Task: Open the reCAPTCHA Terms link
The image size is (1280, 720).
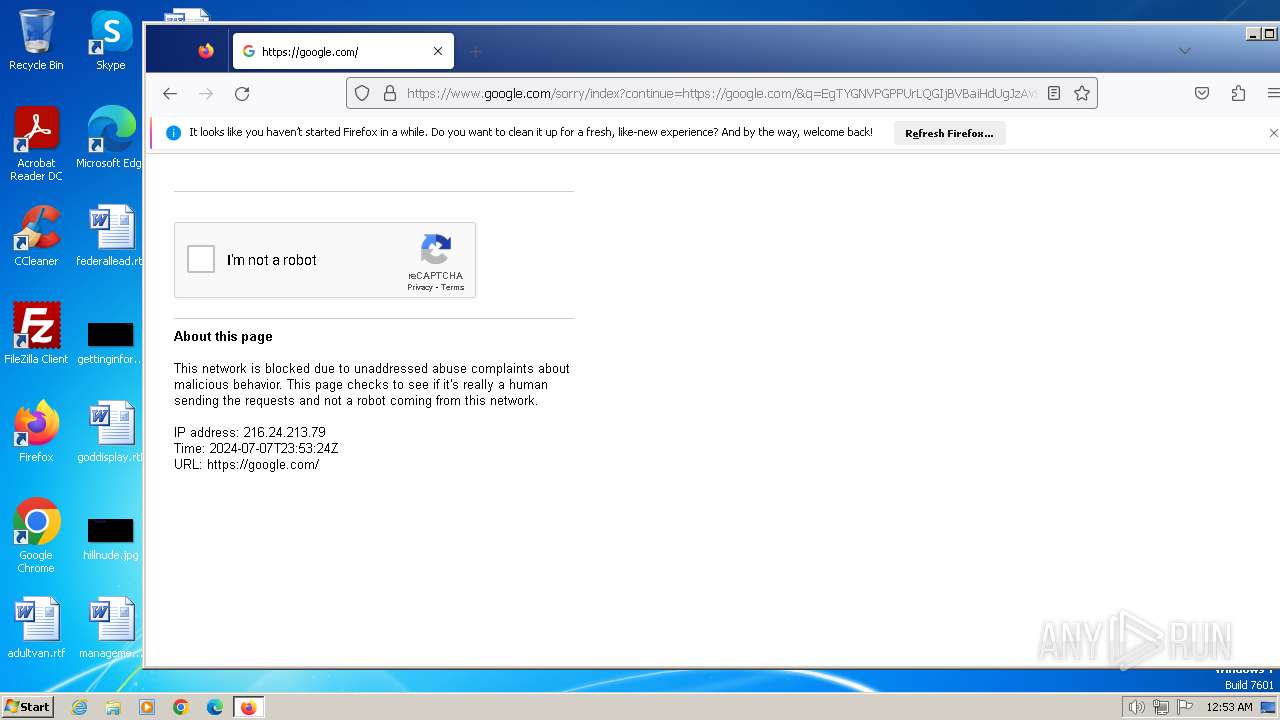Action: pyautogui.click(x=453, y=288)
